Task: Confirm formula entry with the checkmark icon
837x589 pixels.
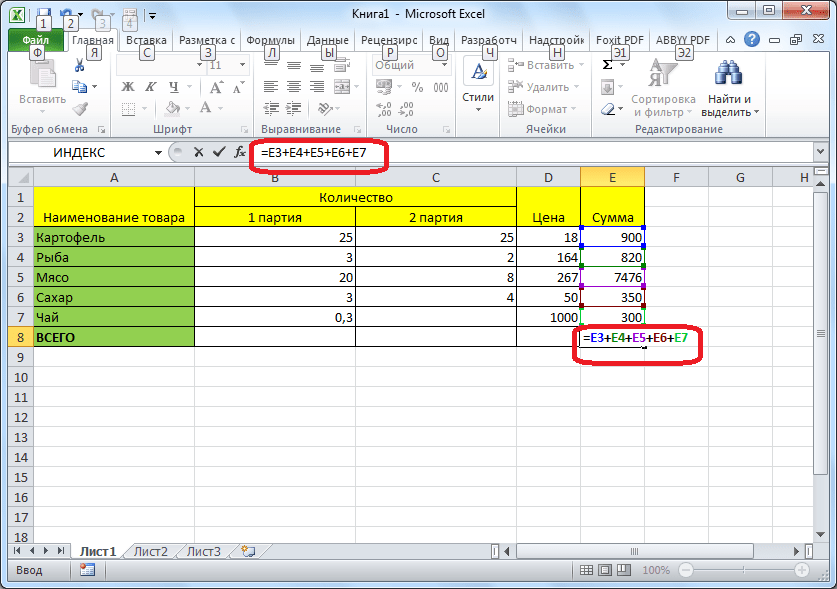Action: point(217,153)
